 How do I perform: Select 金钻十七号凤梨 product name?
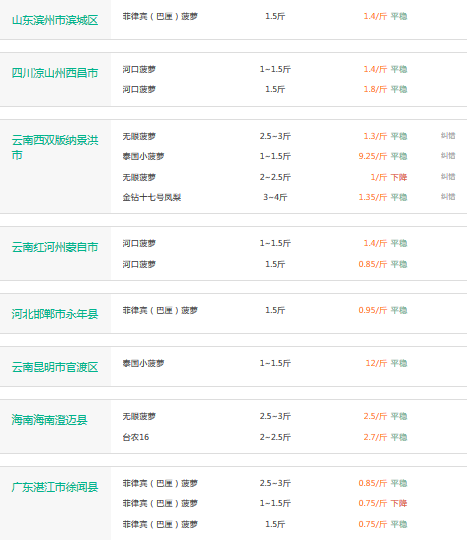152,197
